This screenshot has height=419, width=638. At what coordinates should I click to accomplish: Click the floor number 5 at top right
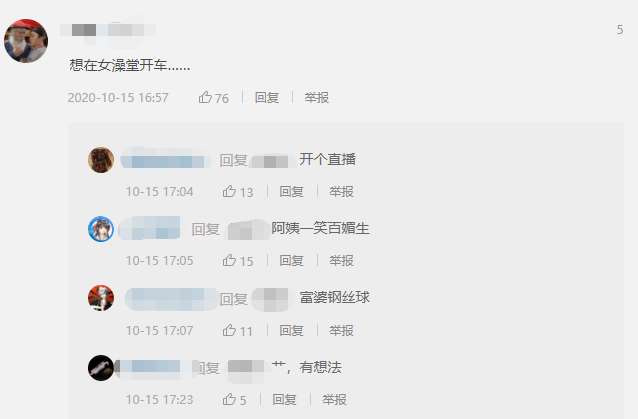[x=620, y=30]
